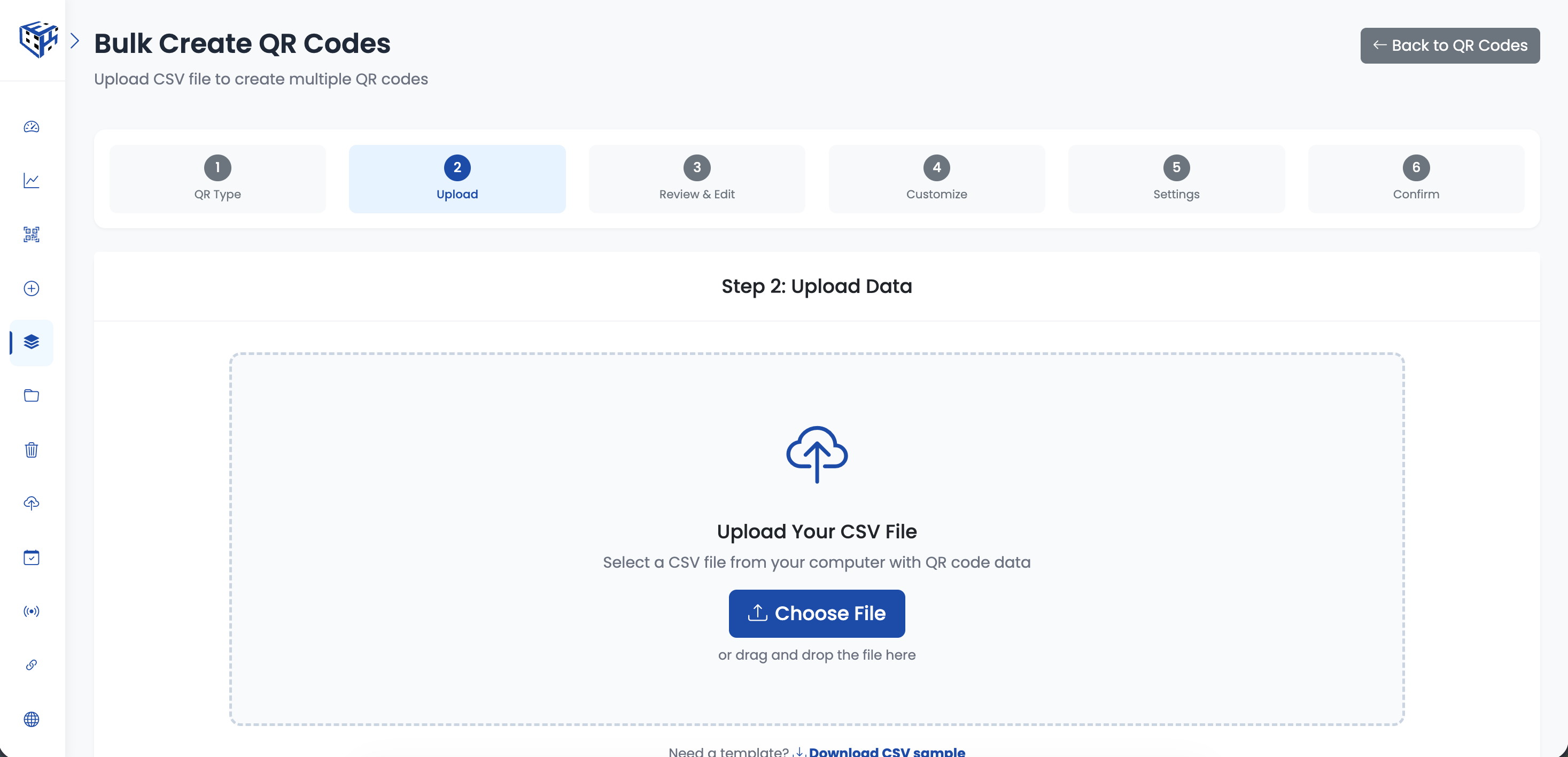Viewport: 1568px width, 757px height.
Task: Open the Analytics line chart icon
Action: (31, 181)
